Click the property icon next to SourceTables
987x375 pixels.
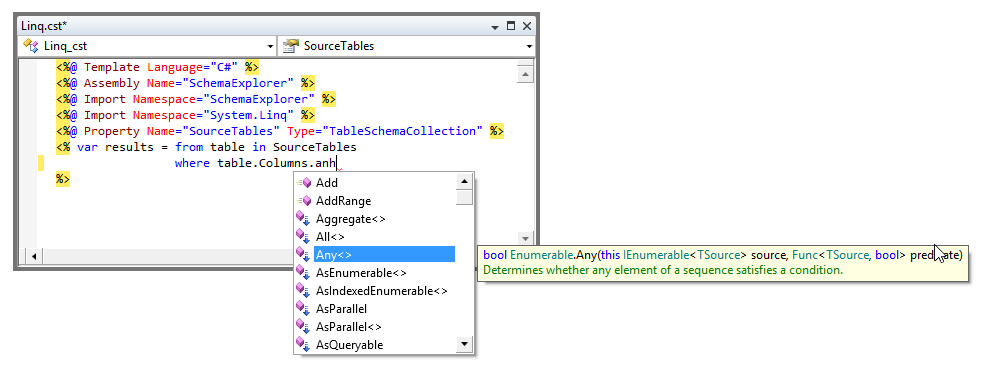pos(290,45)
